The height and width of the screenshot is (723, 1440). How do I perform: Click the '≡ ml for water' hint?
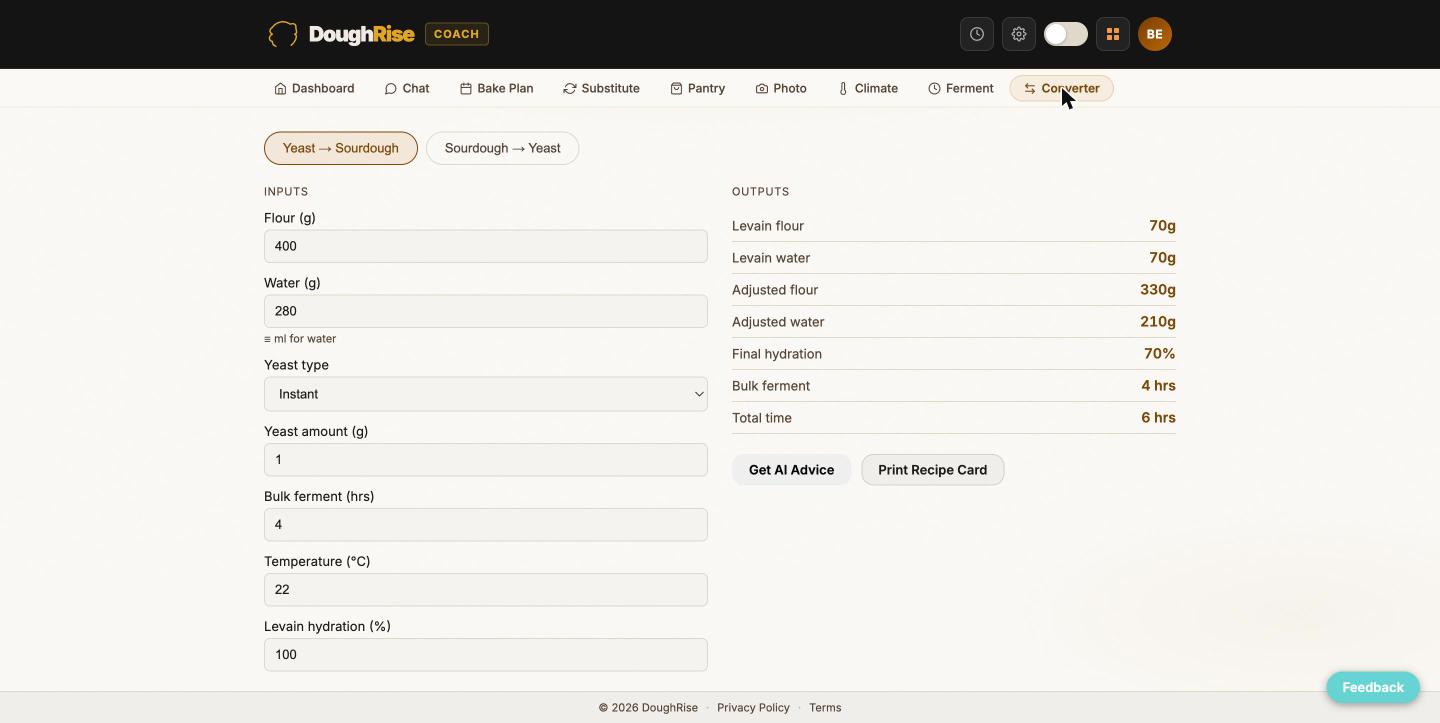tap(300, 339)
